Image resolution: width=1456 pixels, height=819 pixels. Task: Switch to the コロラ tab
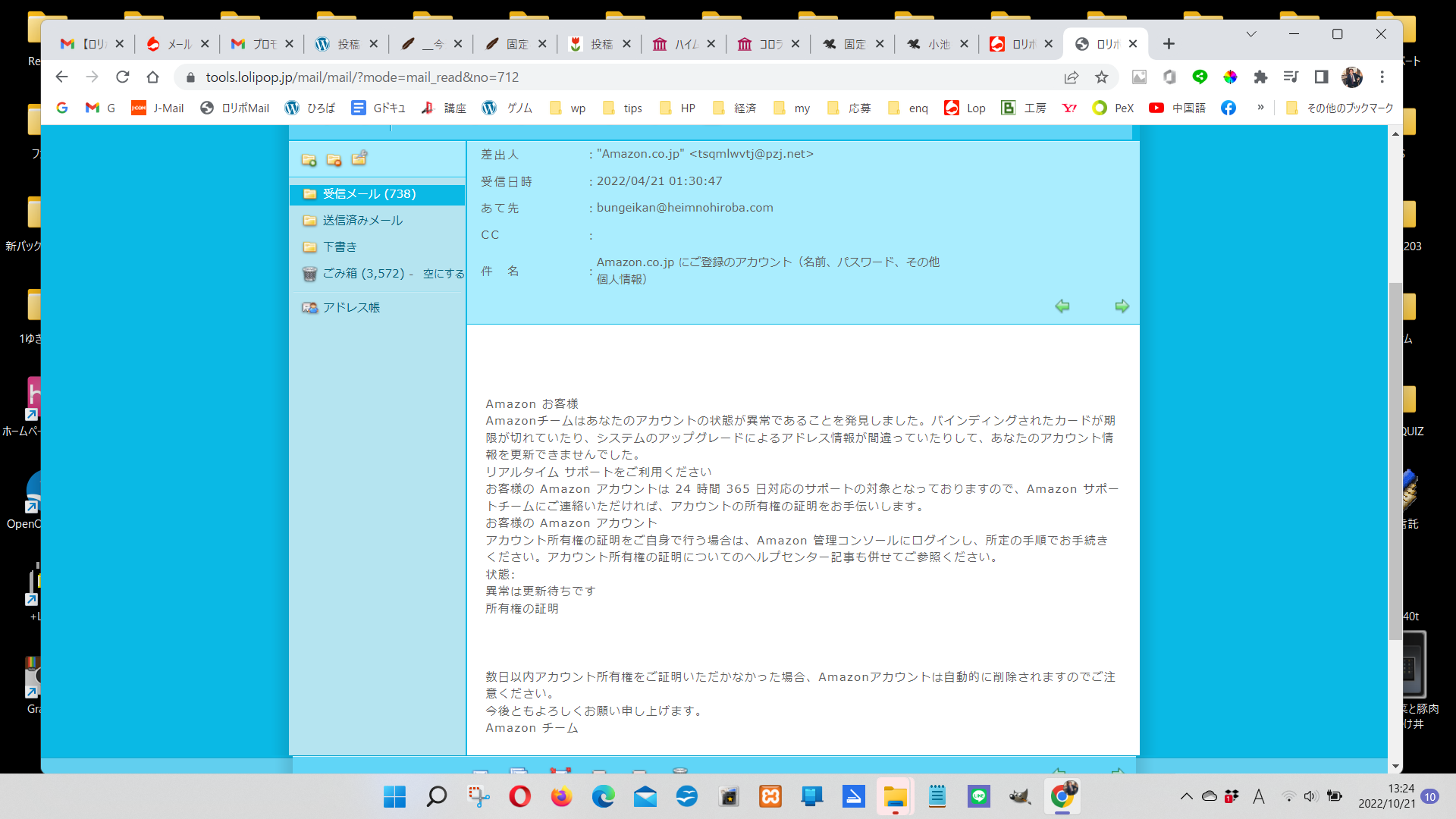point(768,44)
